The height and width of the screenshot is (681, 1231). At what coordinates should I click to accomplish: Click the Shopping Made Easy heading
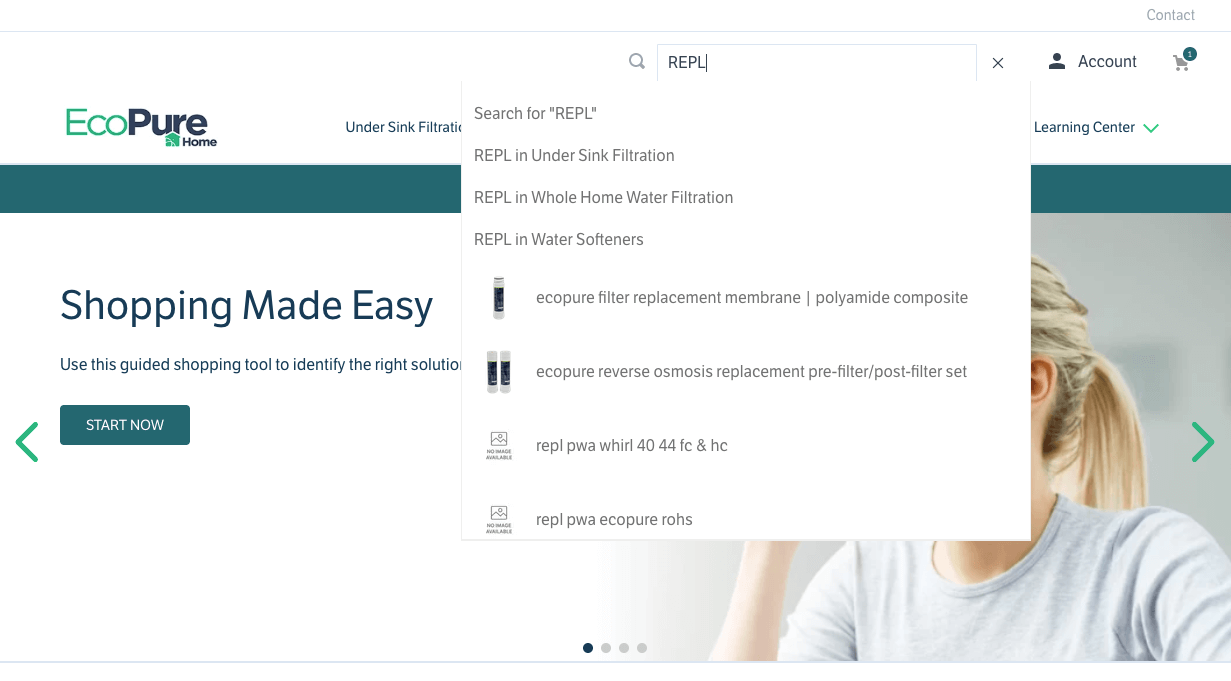tap(247, 305)
